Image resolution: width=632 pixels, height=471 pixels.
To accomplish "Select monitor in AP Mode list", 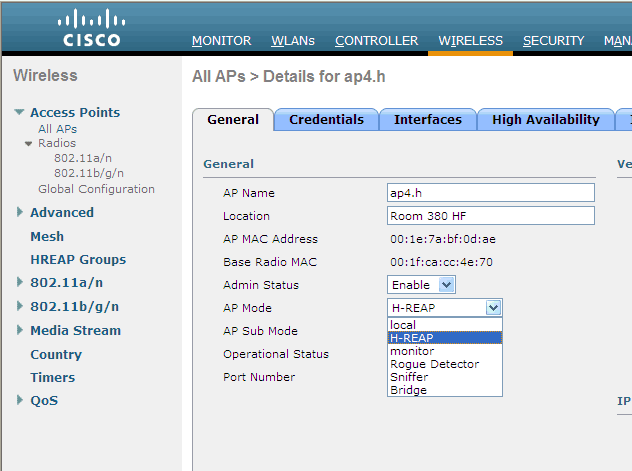I will click(x=445, y=351).
